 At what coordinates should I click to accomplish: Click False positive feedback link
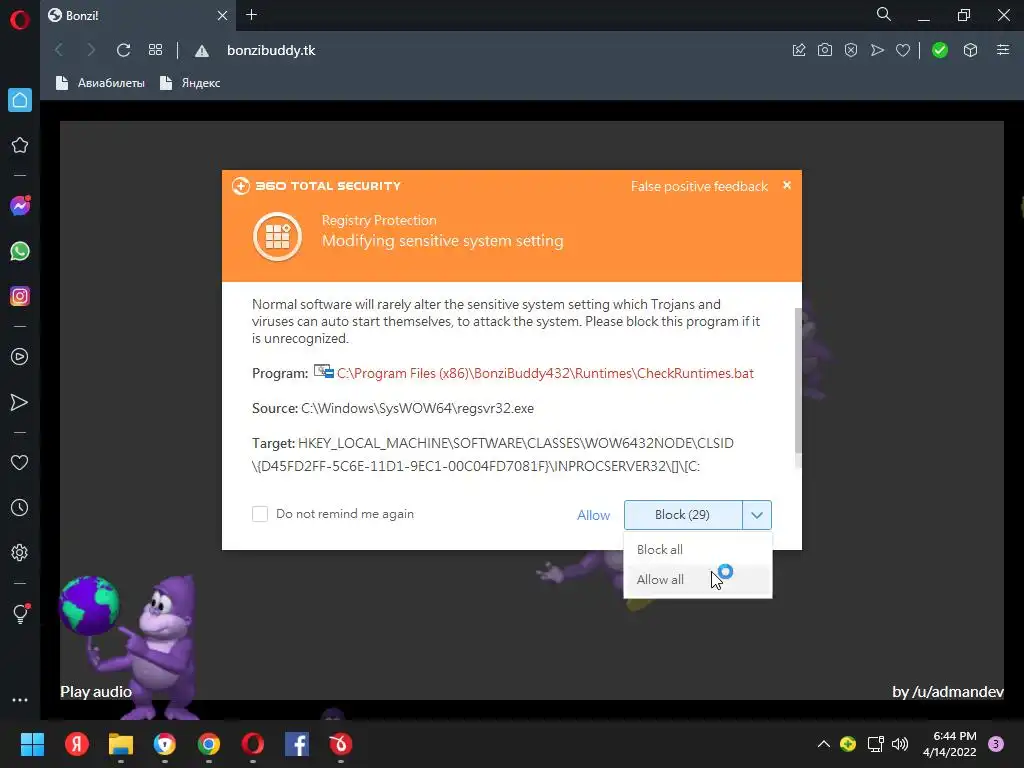[699, 186]
